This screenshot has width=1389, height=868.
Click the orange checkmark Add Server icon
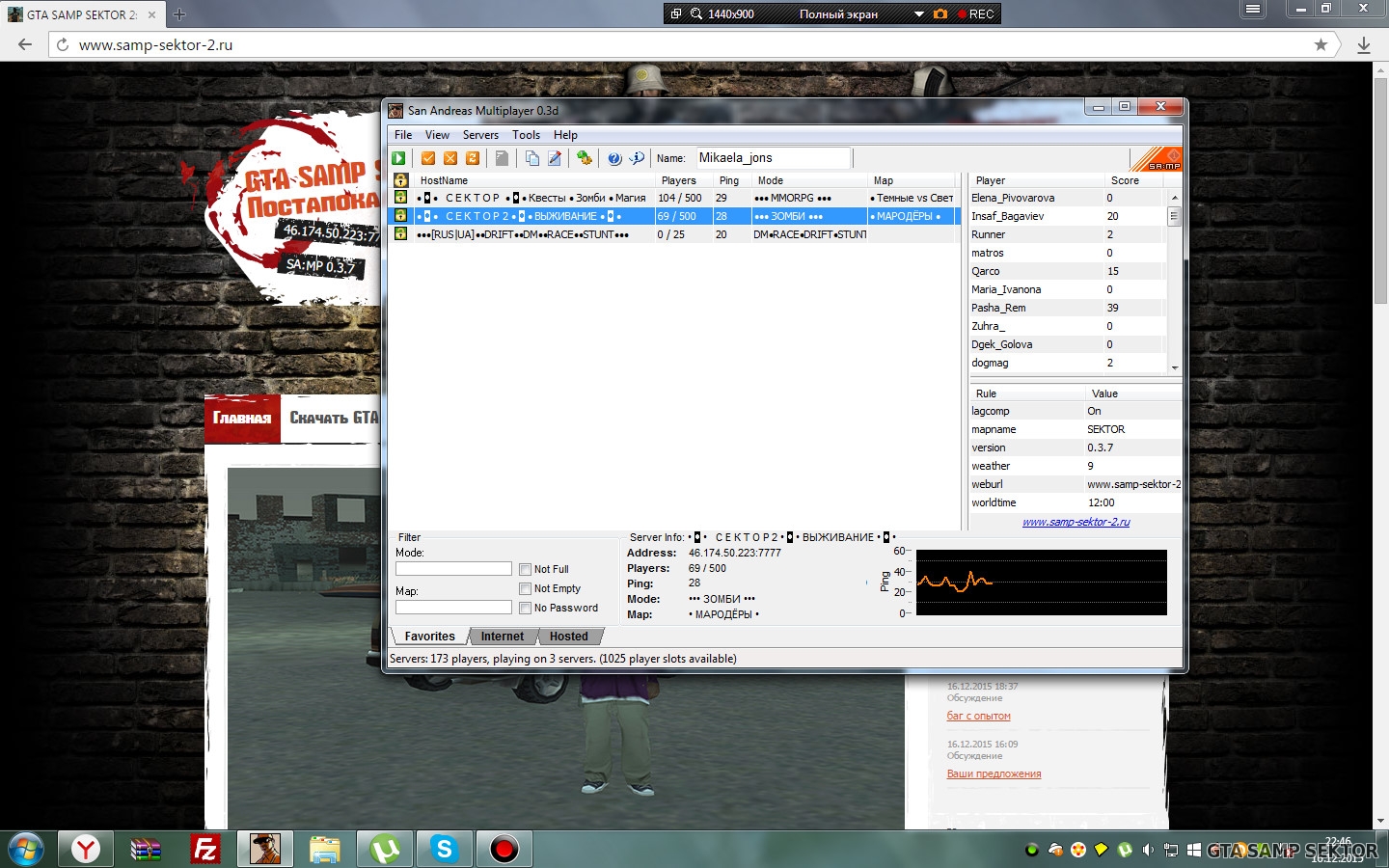point(428,158)
